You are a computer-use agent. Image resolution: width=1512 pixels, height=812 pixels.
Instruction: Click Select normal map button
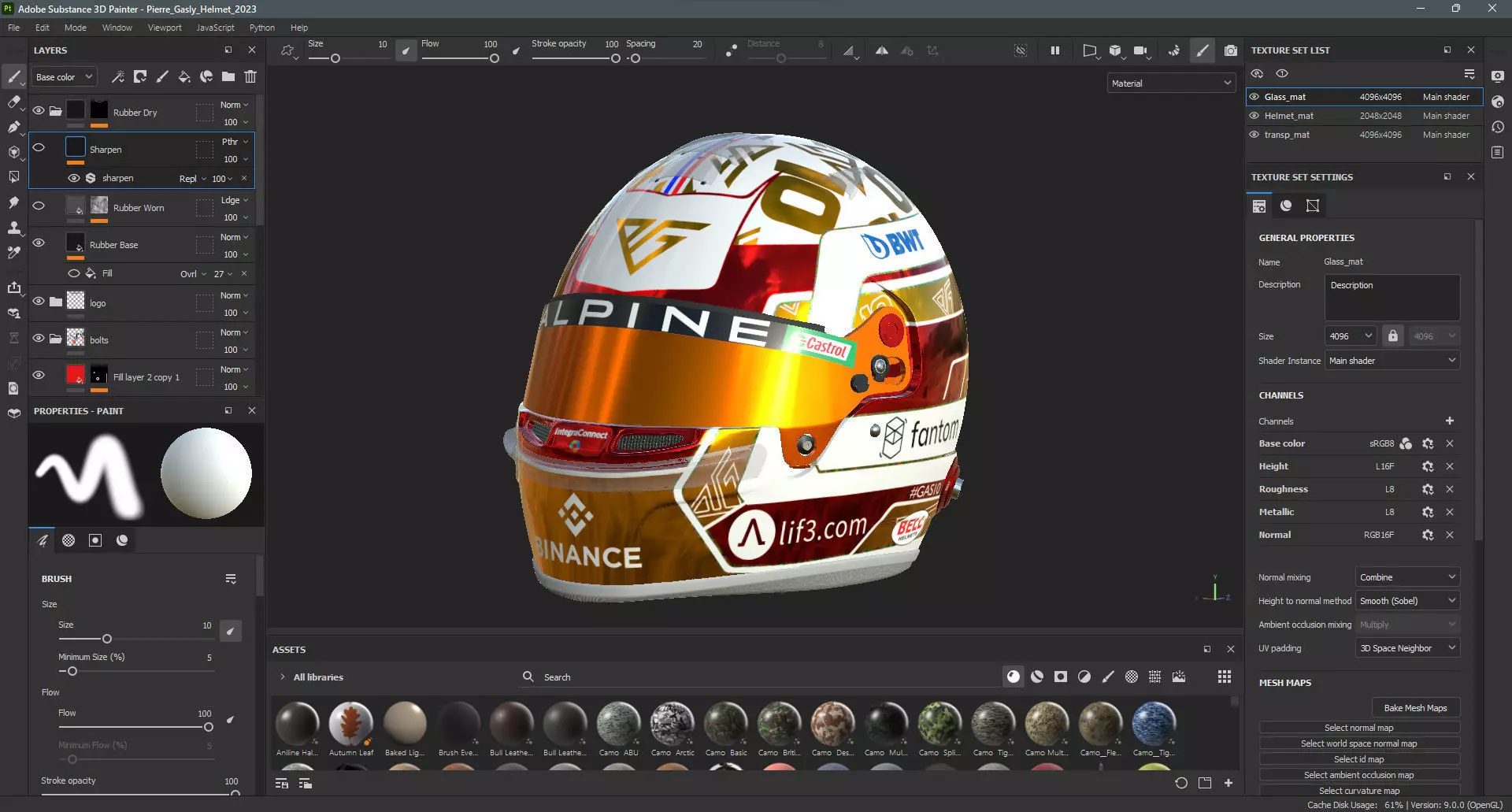click(x=1359, y=728)
